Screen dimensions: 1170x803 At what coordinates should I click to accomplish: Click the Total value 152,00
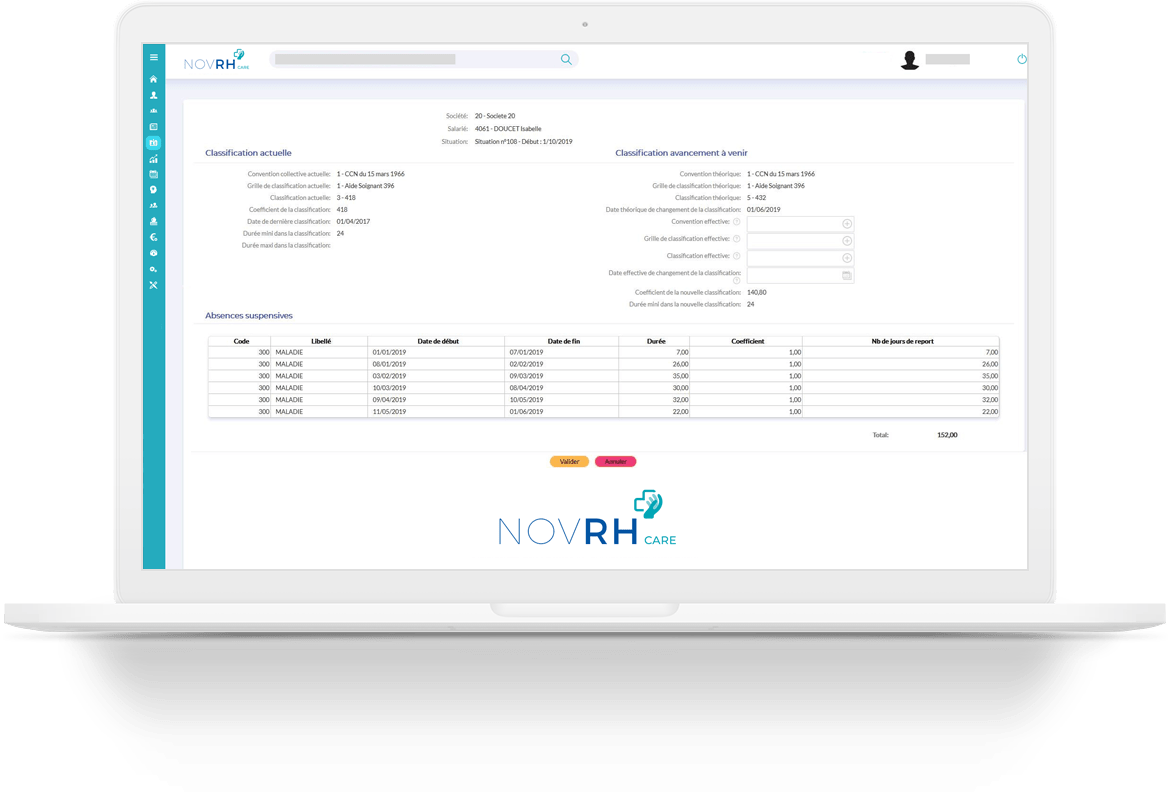(x=947, y=435)
